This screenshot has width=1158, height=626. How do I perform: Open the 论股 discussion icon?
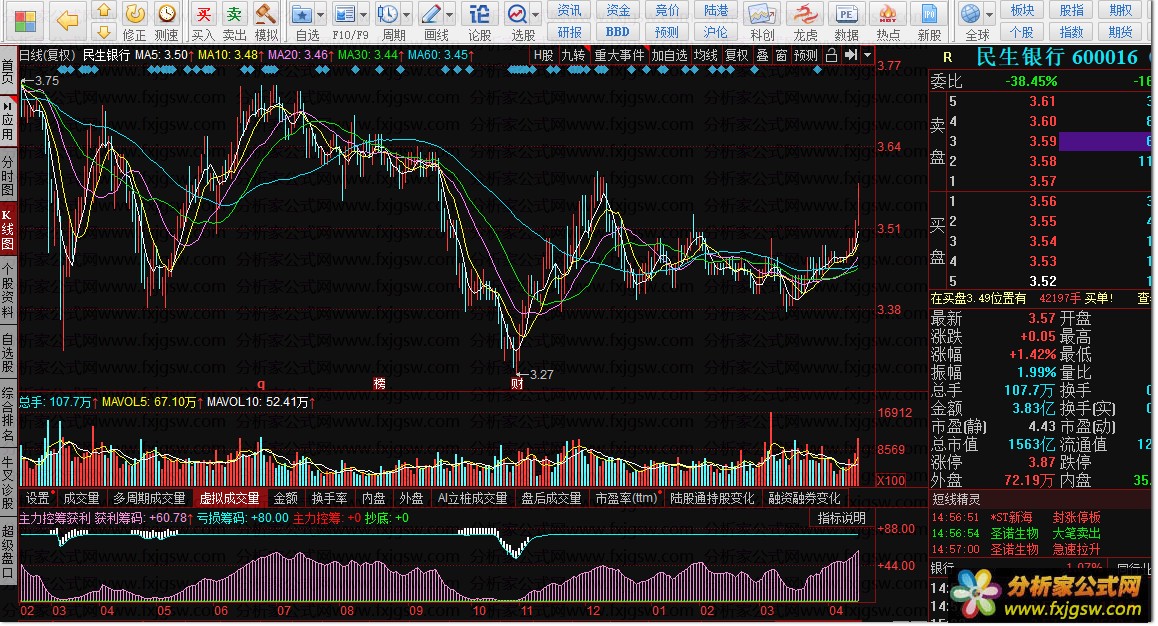[x=479, y=14]
